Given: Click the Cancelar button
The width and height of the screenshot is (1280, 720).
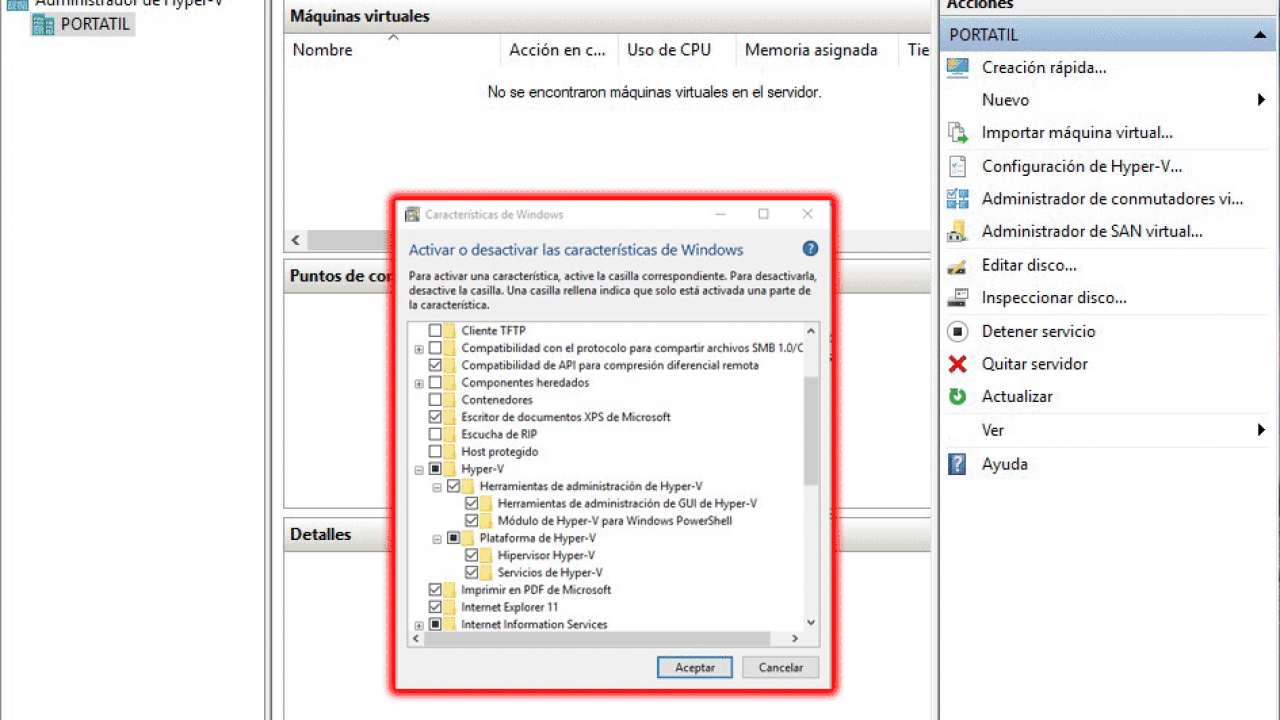Looking at the screenshot, I should [781, 667].
